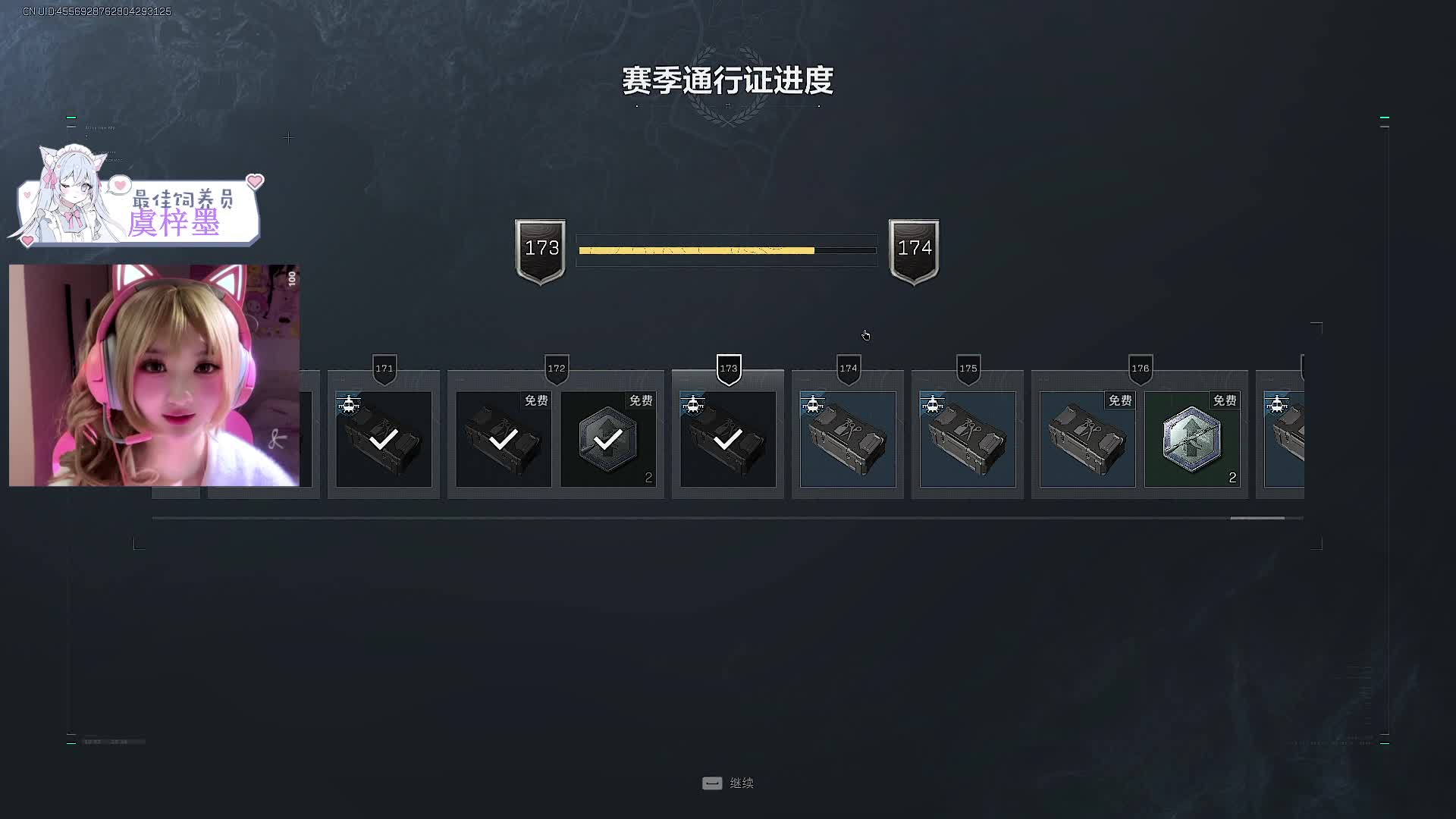
Task: Click the 继续 continue button
Action: [x=728, y=783]
